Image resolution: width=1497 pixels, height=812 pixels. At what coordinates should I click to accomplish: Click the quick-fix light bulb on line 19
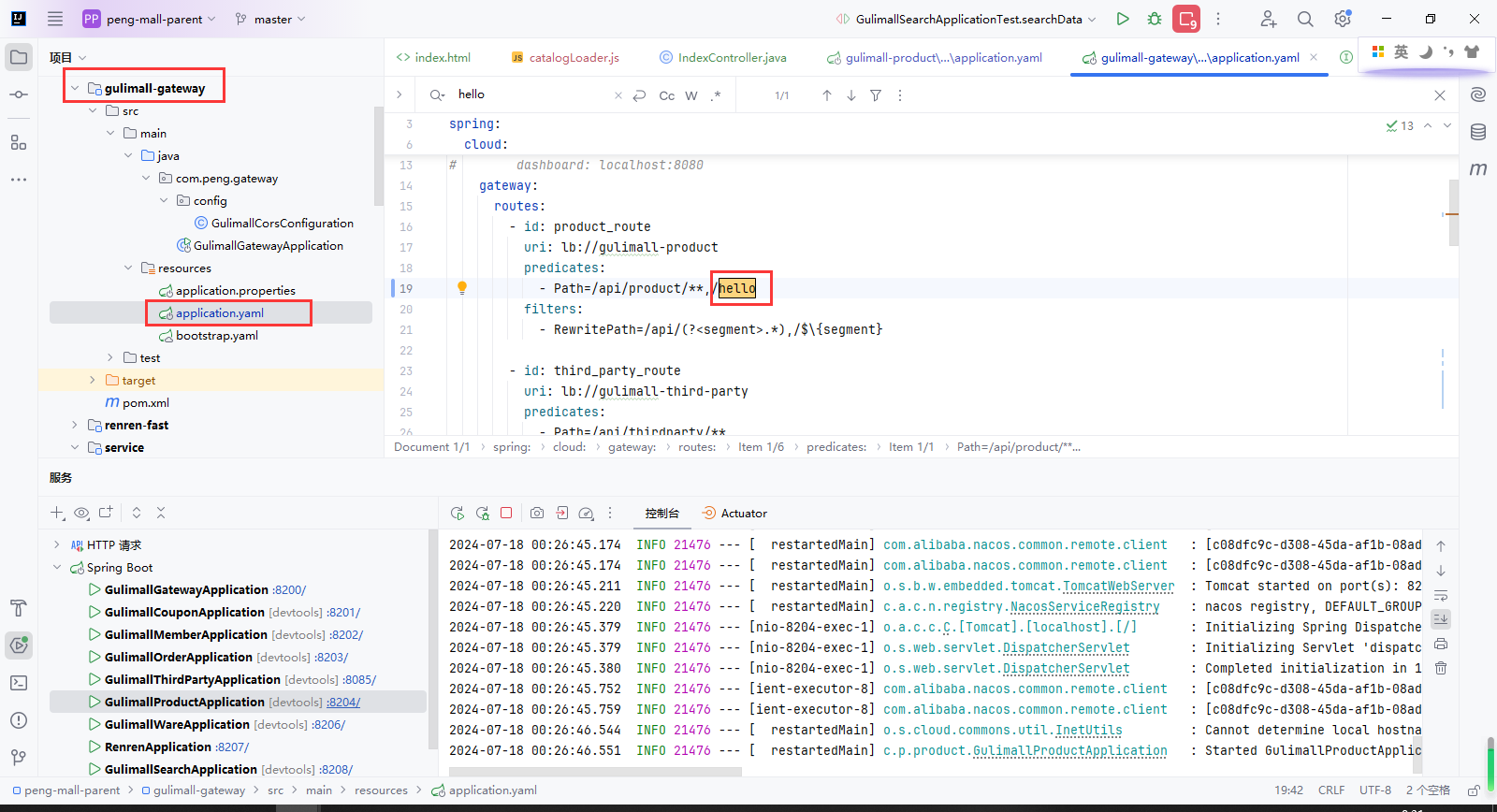(x=461, y=288)
